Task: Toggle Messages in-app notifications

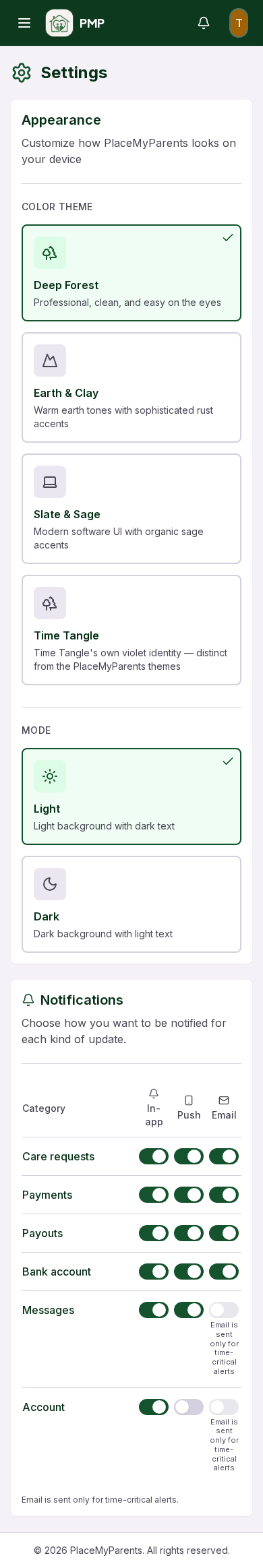Action: point(154,1310)
